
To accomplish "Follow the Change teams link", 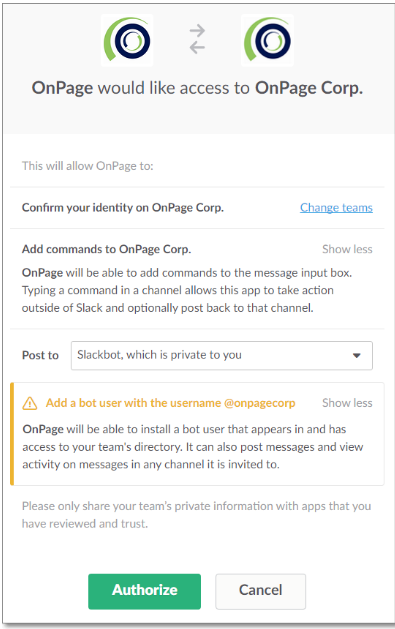I will point(336,207).
